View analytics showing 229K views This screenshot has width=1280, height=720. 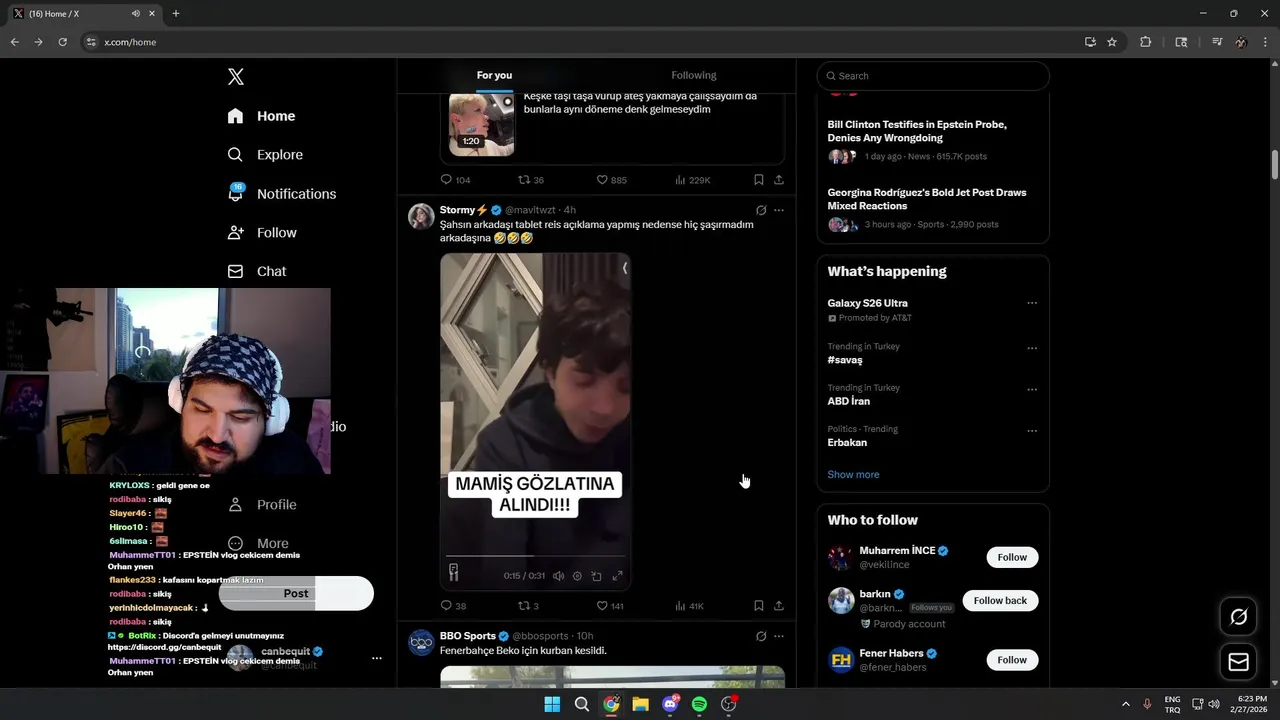[x=692, y=180]
